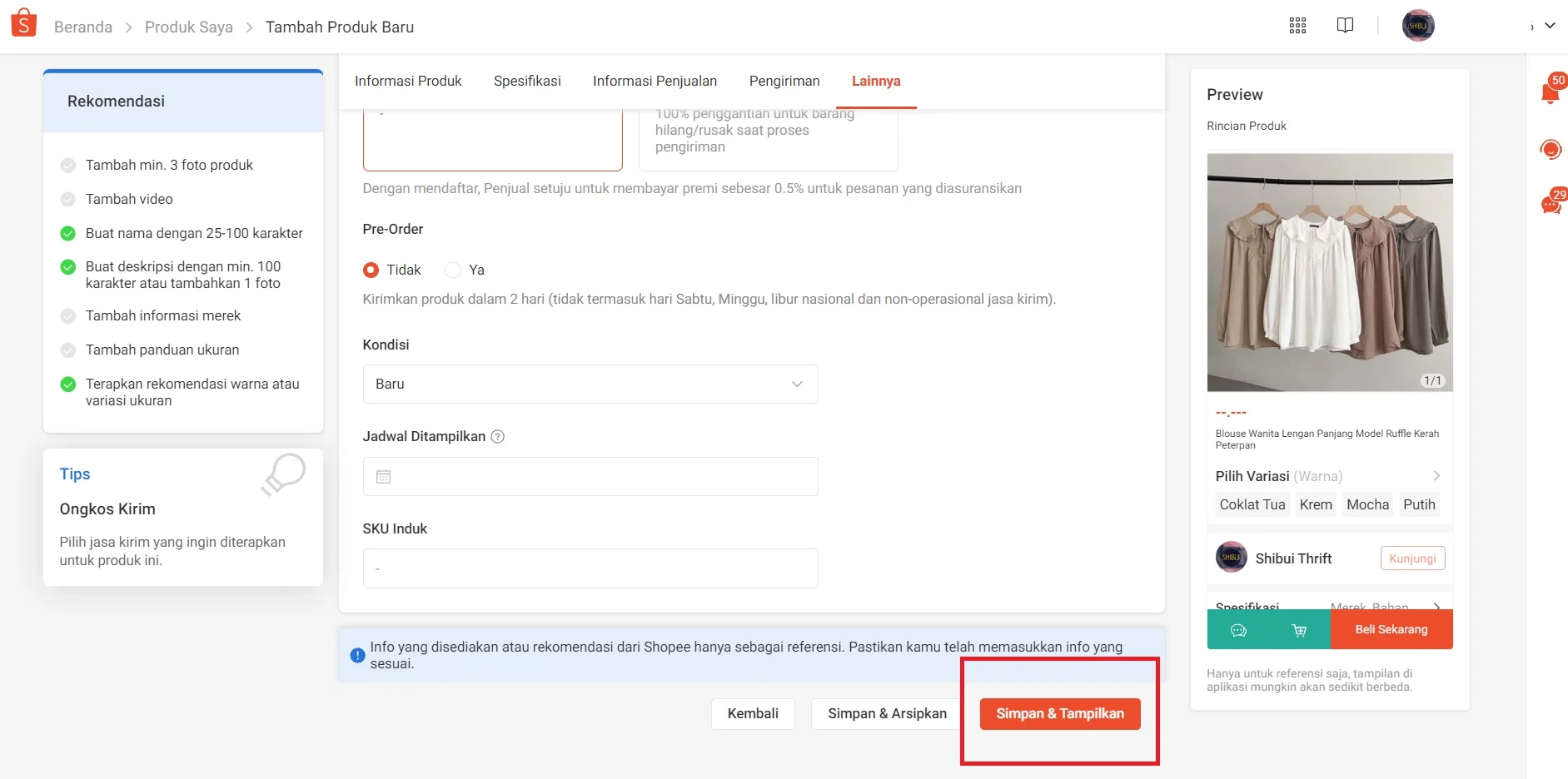The width and height of the screenshot is (1568, 779).
Task: Visit store via Kunjungi link
Action: pyautogui.click(x=1411, y=558)
